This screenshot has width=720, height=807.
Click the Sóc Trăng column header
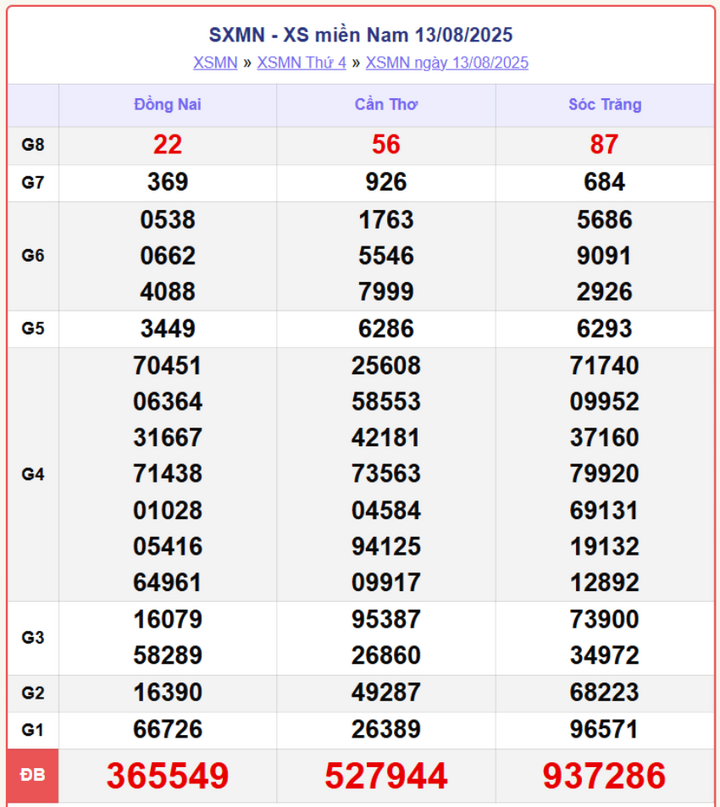coord(605,104)
